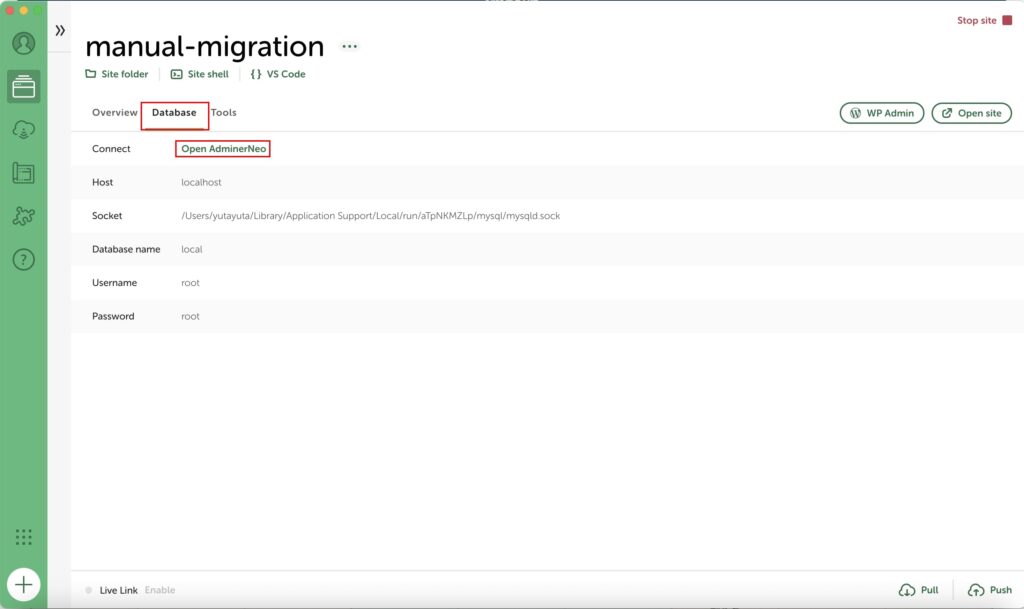Open the Blueprints icon in sidebar
The height and width of the screenshot is (609, 1024).
[24, 173]
